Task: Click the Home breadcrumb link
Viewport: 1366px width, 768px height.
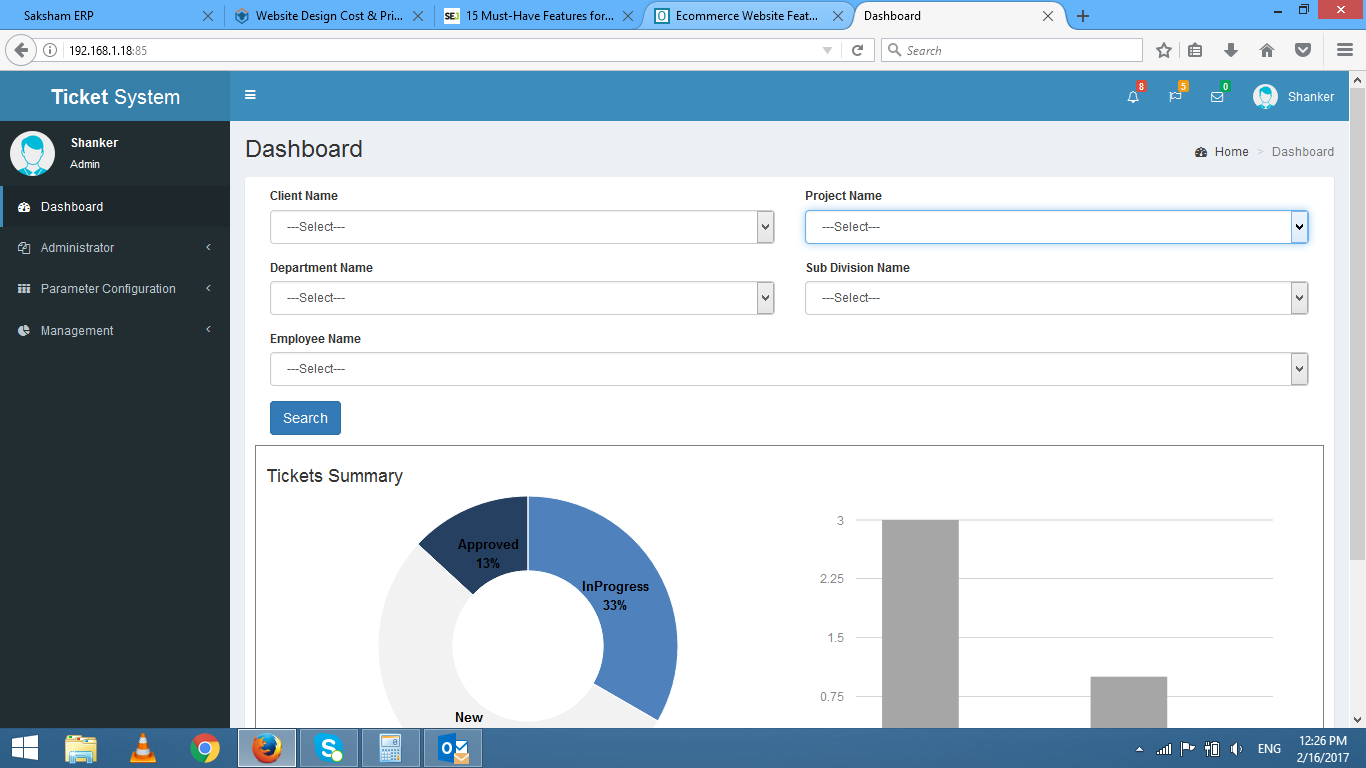Action: click(1231, 152)
